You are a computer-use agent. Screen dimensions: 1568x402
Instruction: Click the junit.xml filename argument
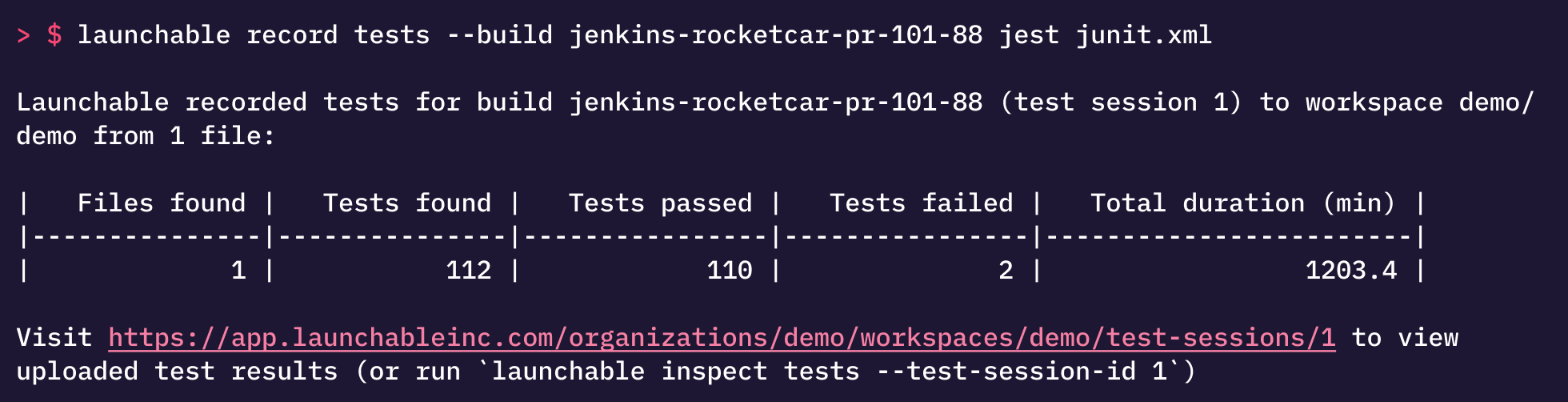tap(1144, 35)
